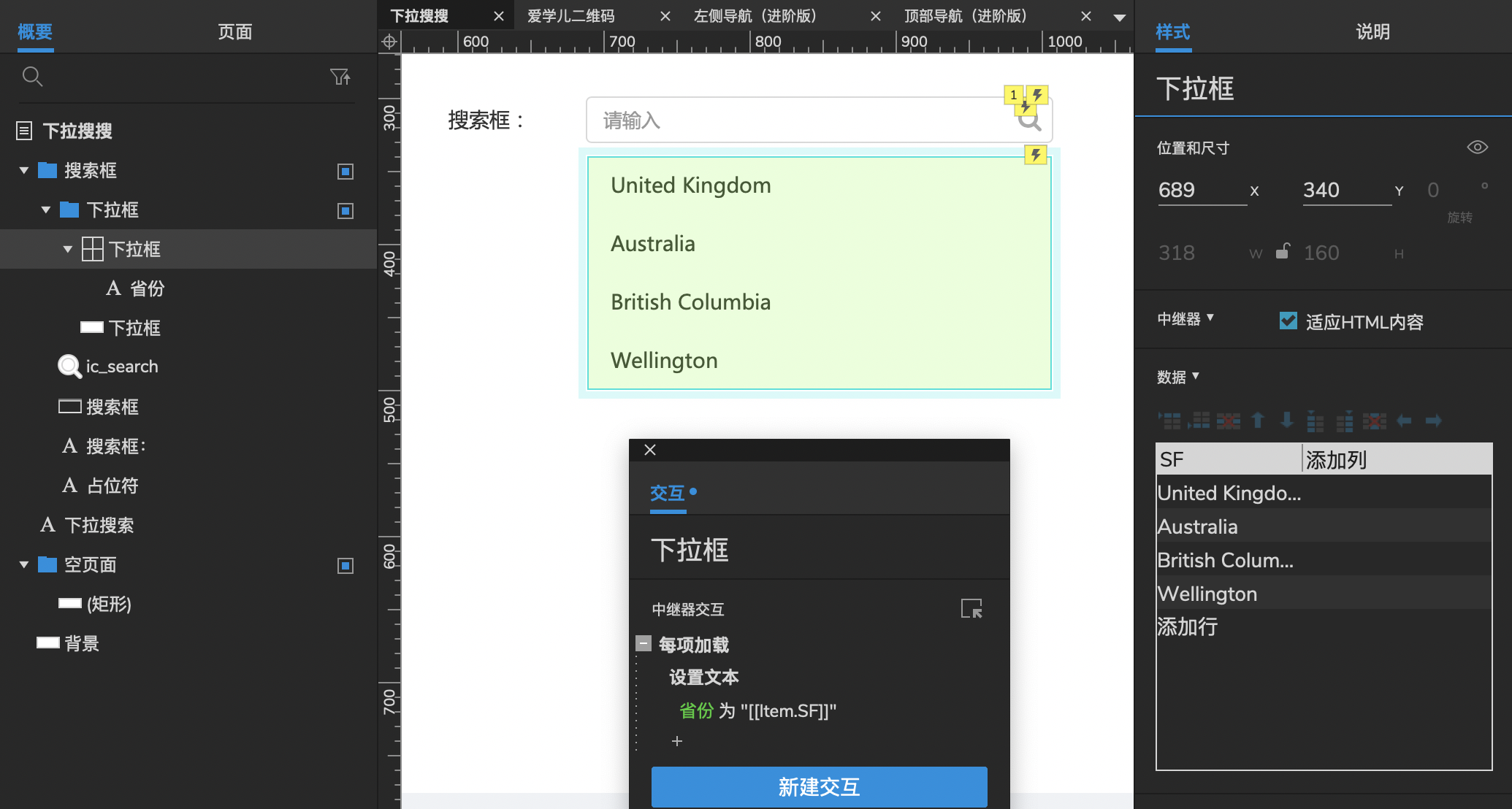Screen dimensions: 1512x809
Task: Insert row below in repeater data
Action: (1199, 421)
